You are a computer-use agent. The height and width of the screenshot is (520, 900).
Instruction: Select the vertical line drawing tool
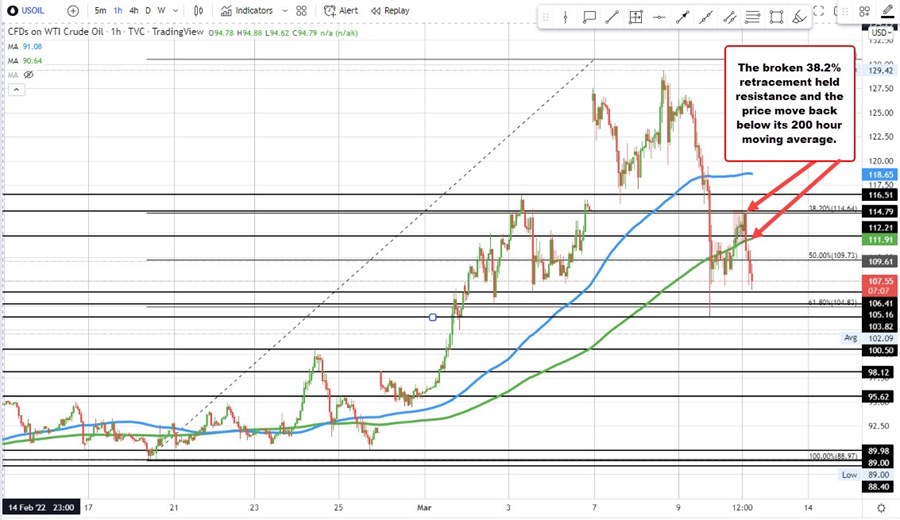[x=565, y=17]
